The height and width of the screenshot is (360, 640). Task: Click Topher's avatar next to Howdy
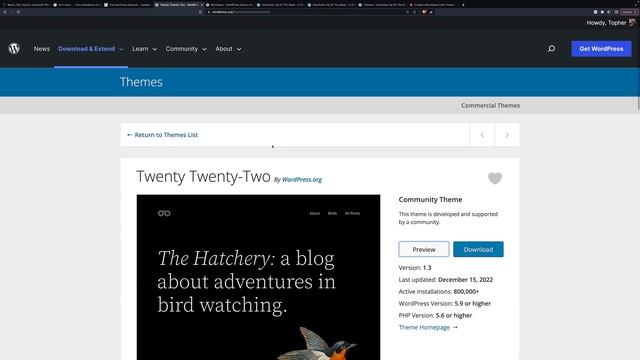tap(633, 22)
